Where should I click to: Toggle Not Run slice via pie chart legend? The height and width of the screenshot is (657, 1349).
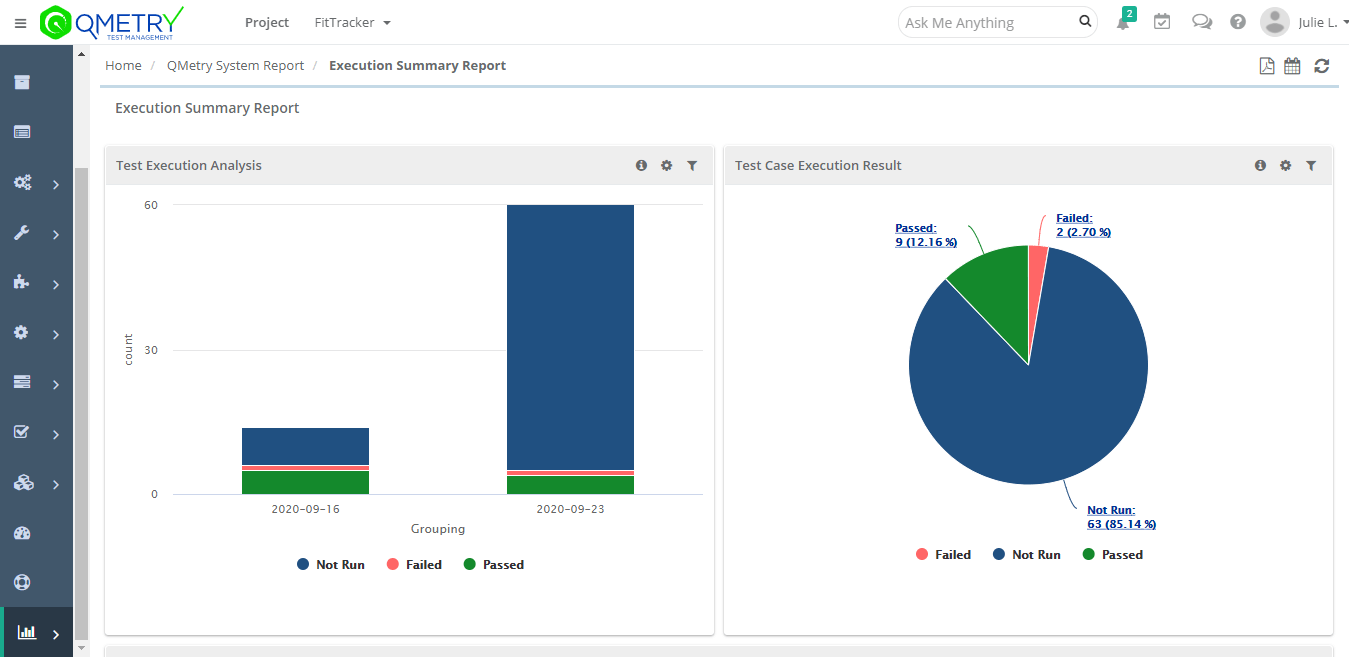(x=1026, y=554)
